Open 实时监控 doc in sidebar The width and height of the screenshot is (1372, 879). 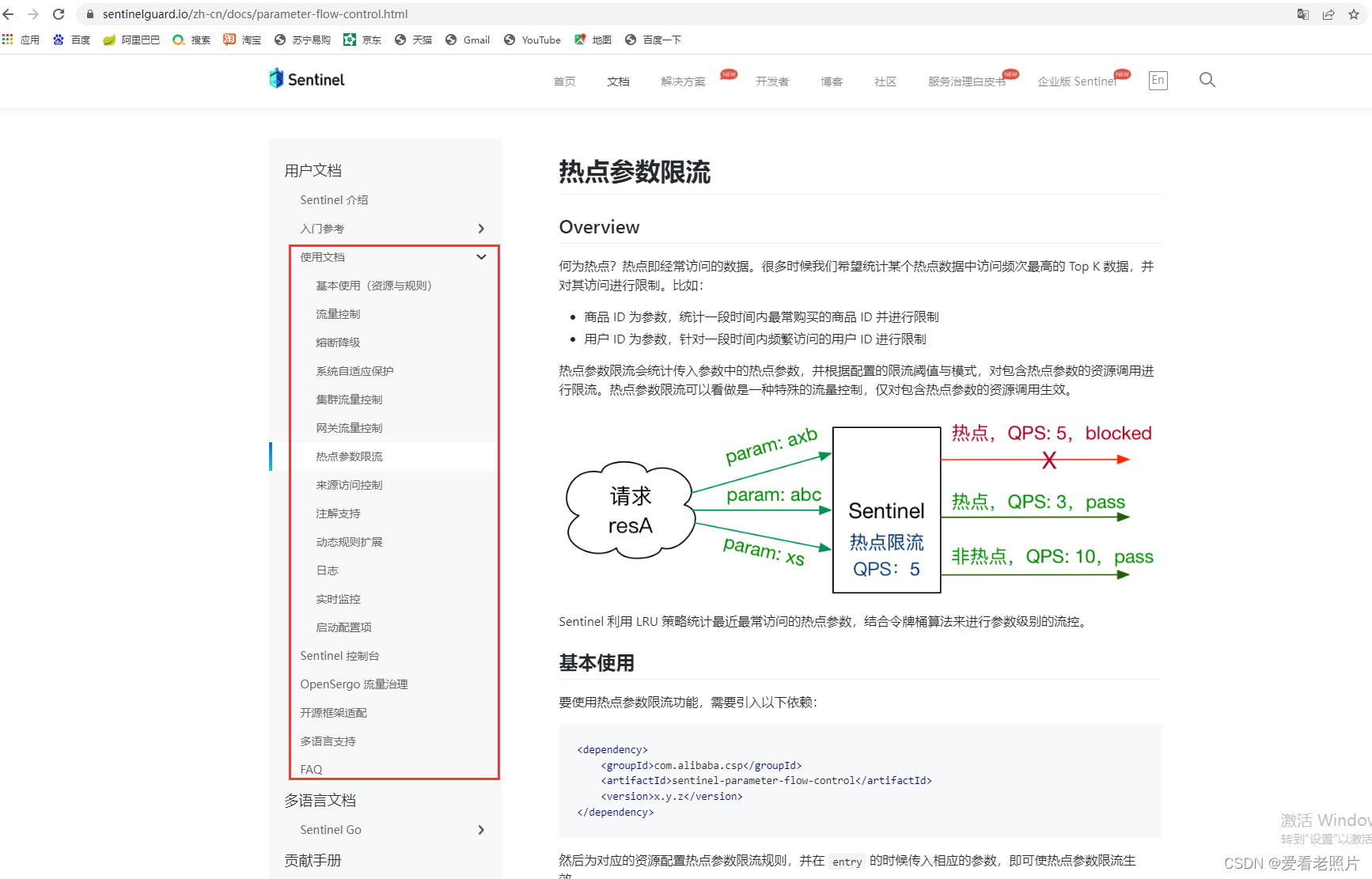(338, 599)
